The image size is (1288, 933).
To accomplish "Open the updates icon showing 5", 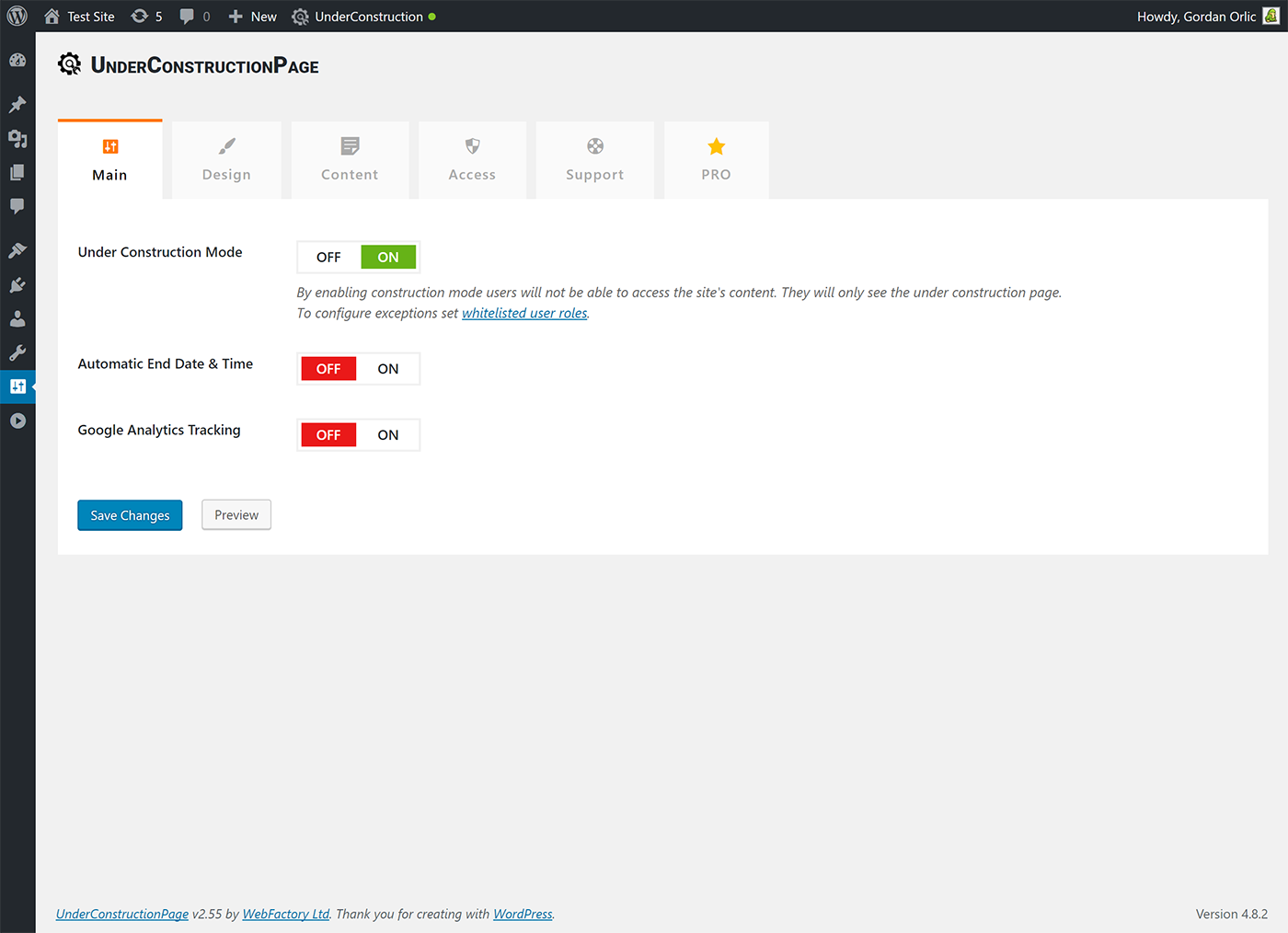I will coord(139,17).
